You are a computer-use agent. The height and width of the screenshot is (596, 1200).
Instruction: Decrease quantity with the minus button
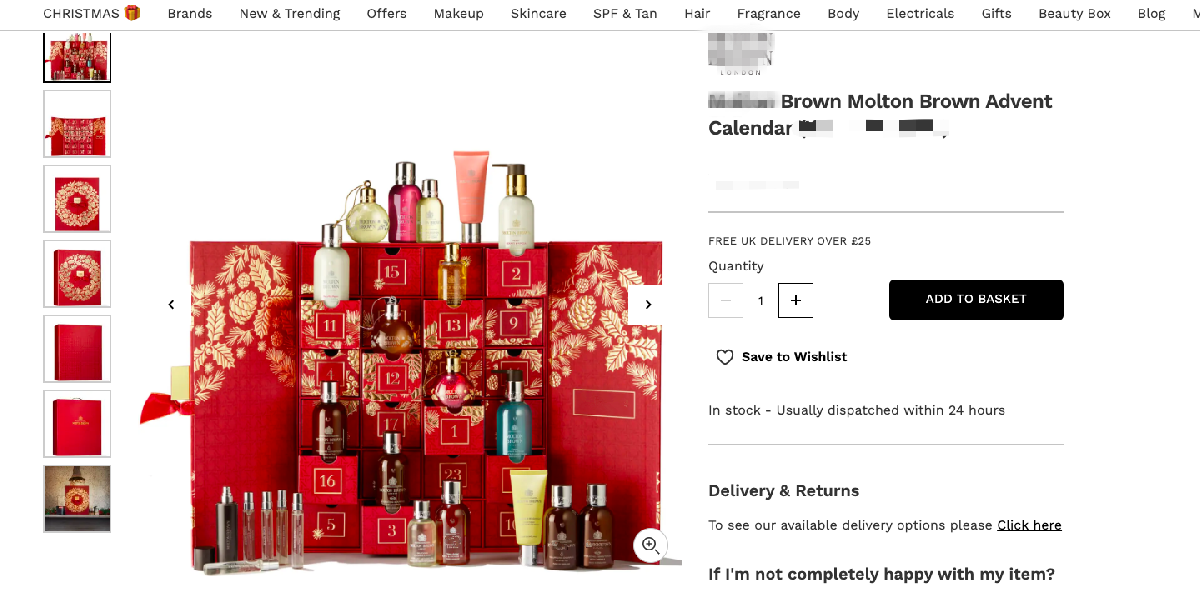(726, 300)
